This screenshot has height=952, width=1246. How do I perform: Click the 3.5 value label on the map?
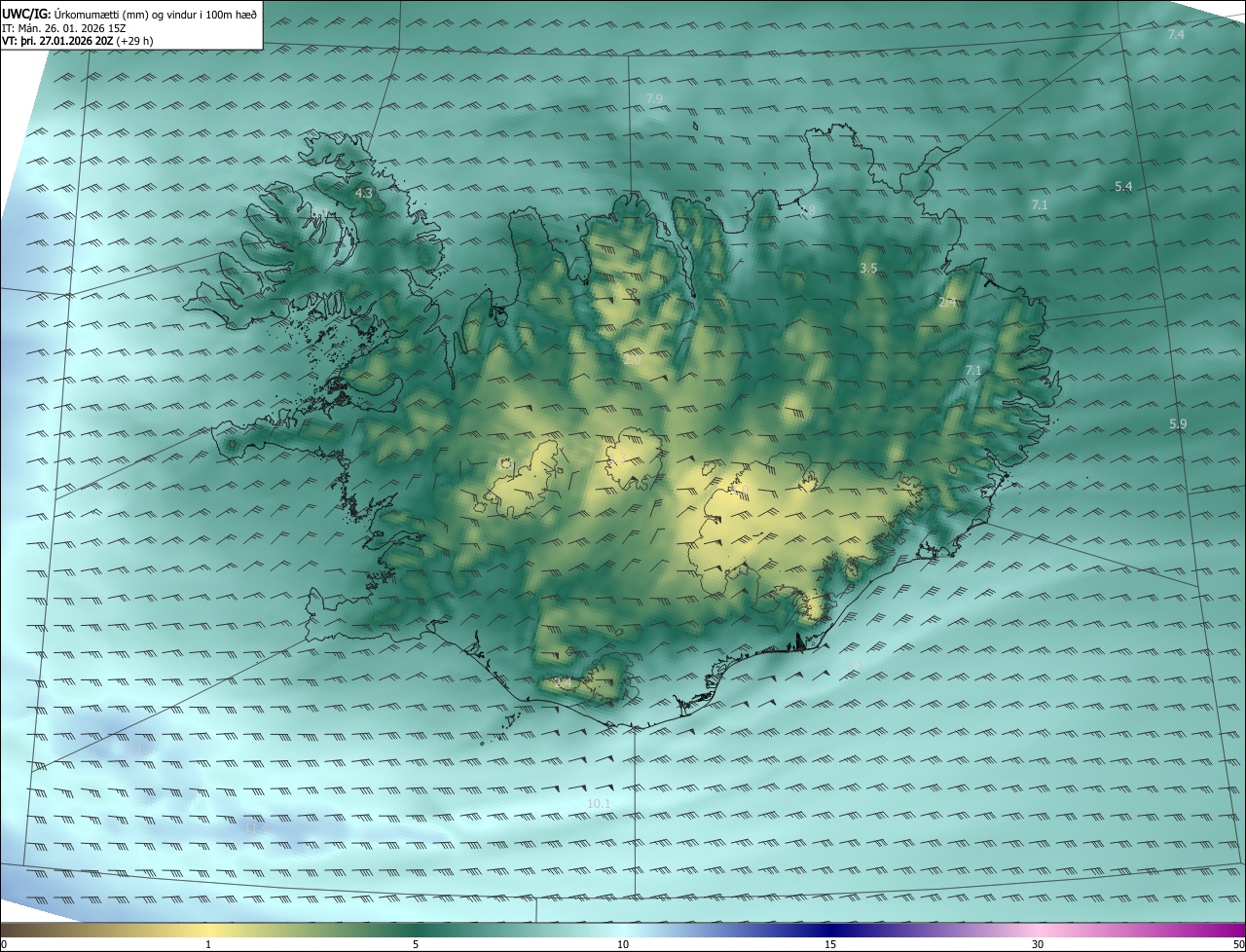[x=869, y=268]
